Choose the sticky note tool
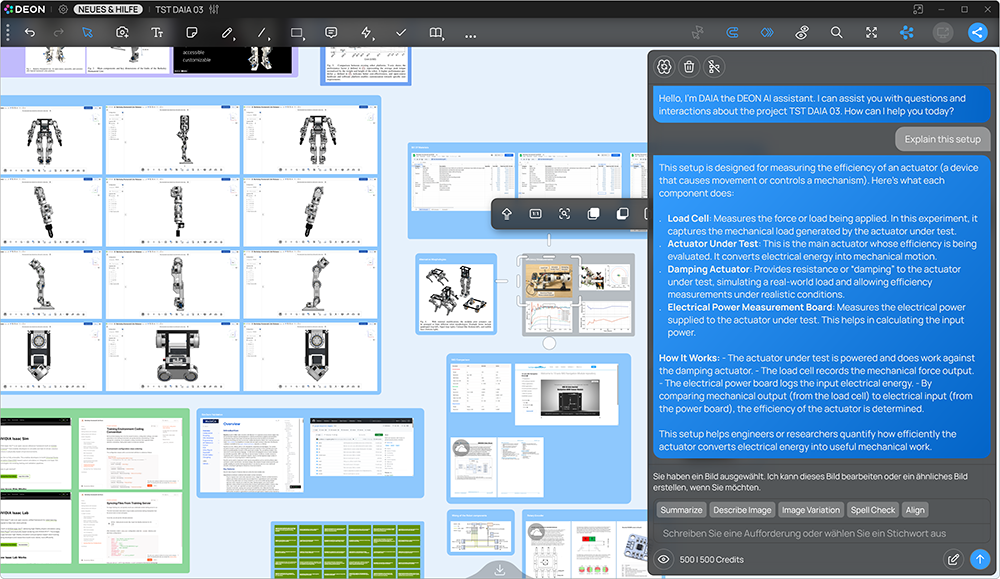The height and width of the screenshot is (579, 1000). click(192, 33)
